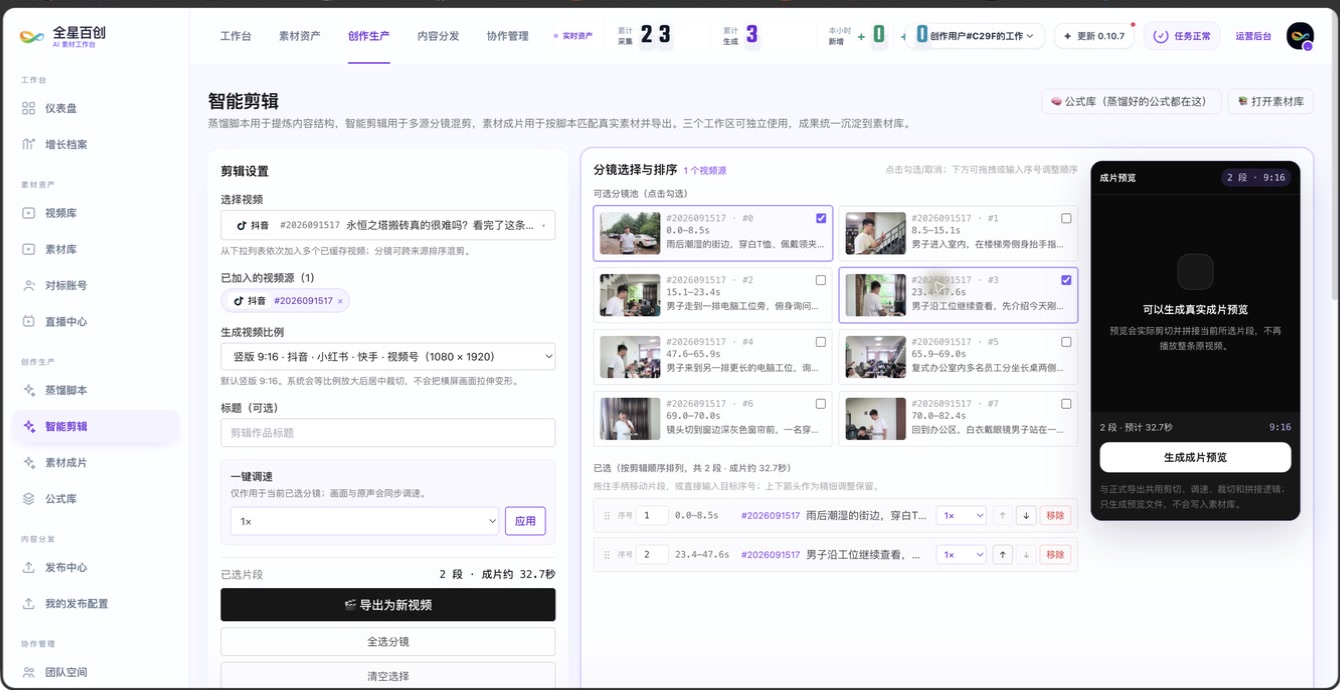The image size is (1340, 690).
Task: Open the 仪表盘 dashboard icon in sidebar
Action: (x=28, y=108)
